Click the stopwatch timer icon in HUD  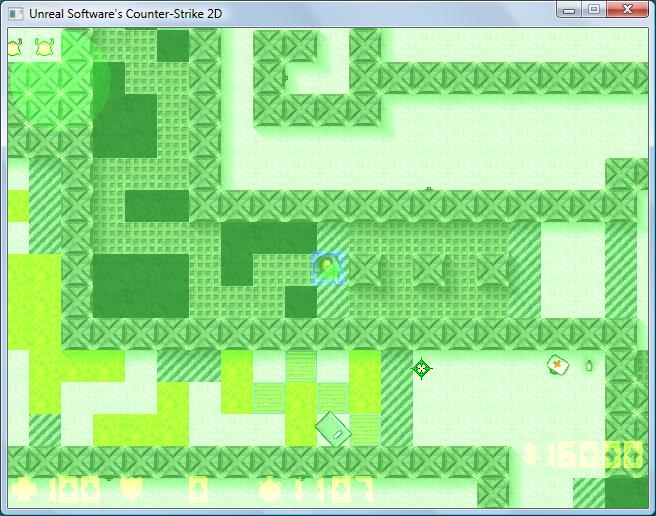[270, 490]
